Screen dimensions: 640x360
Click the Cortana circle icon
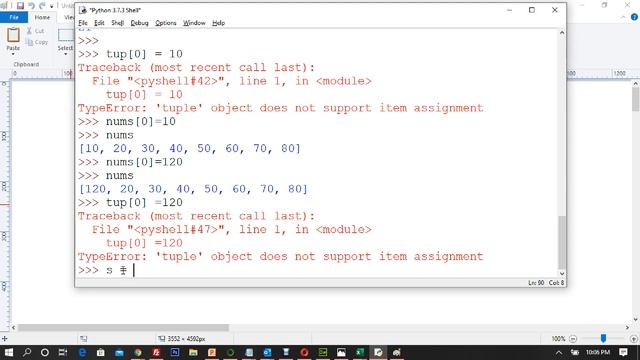pos(45,352)
